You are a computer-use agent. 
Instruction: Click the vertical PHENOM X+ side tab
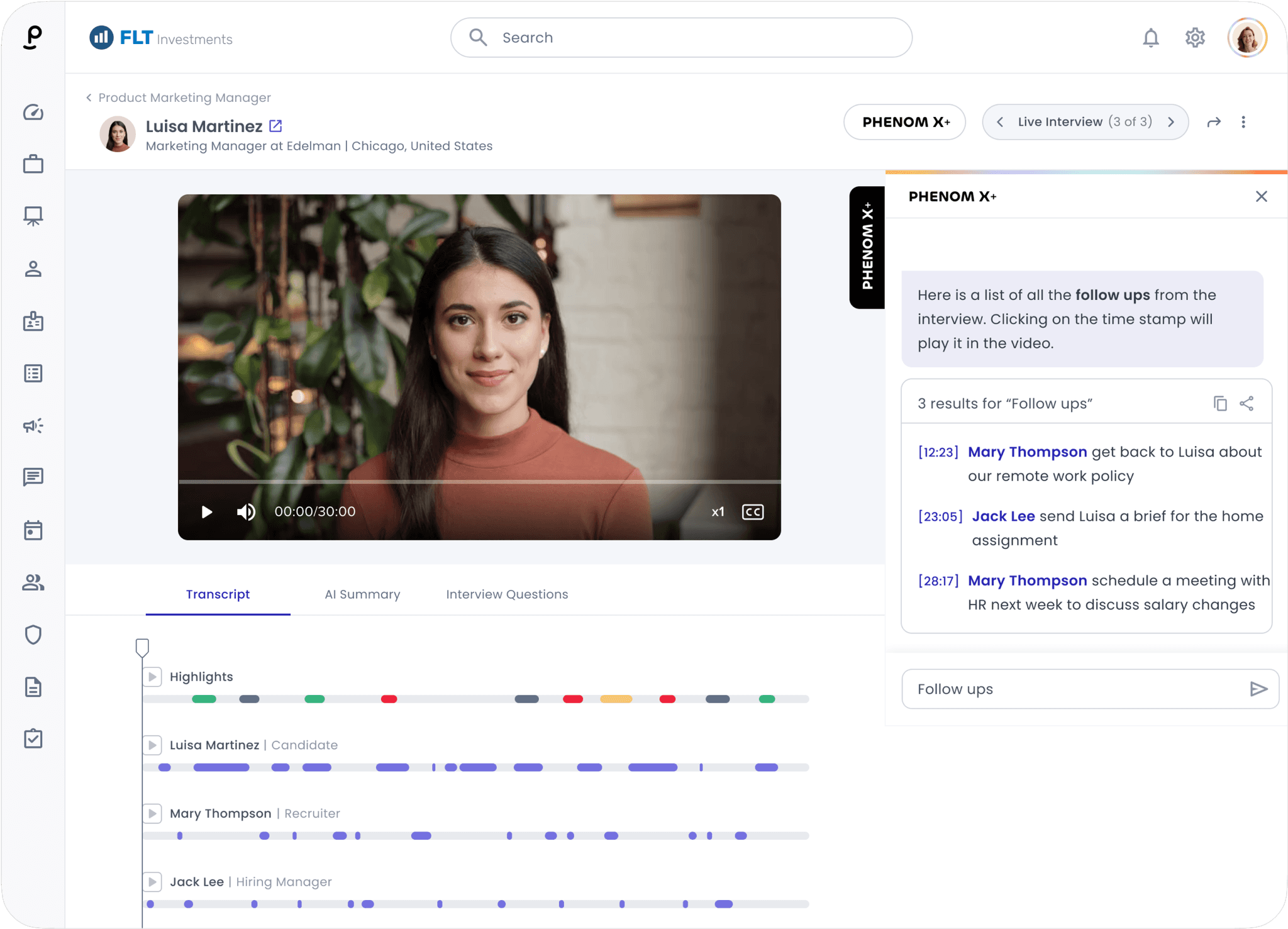click(x=867, y=247)
